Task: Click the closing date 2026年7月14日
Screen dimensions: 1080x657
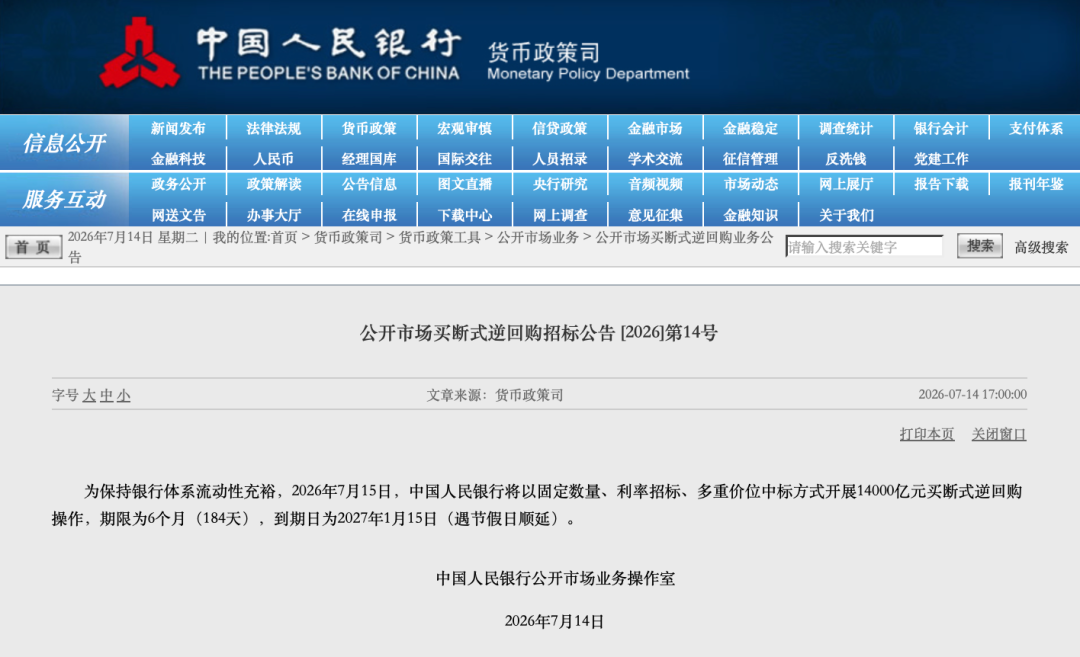Action: (554, 621)
